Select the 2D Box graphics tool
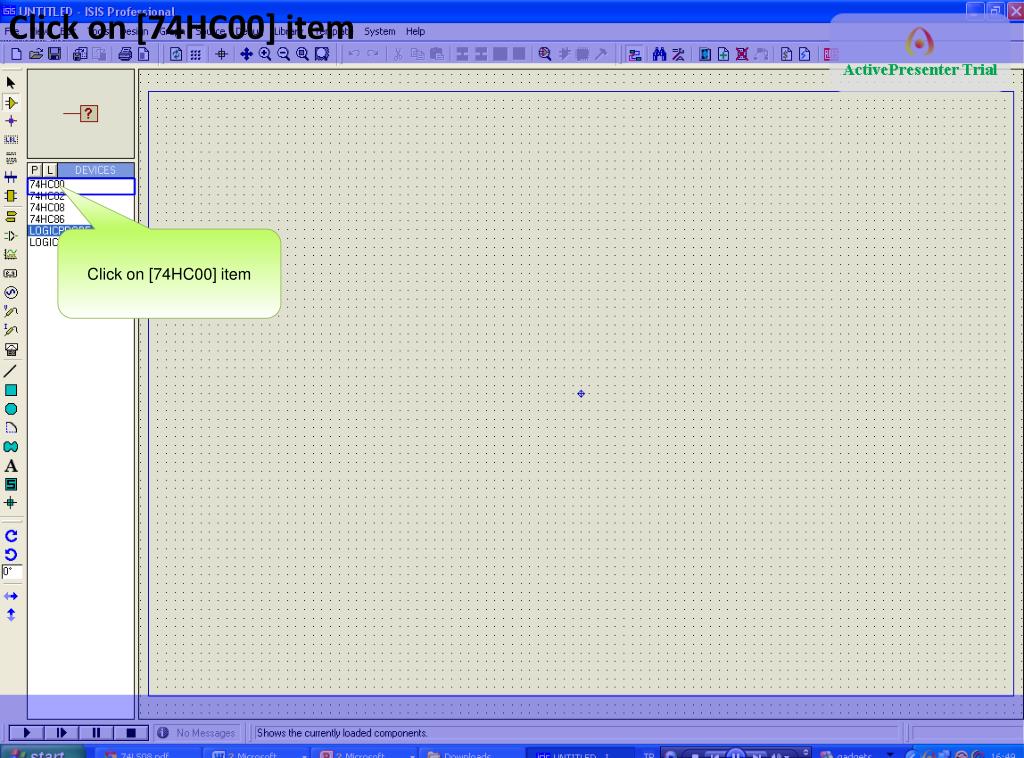The width and height of the screenshot is (1024, 758). coord(11,390)
